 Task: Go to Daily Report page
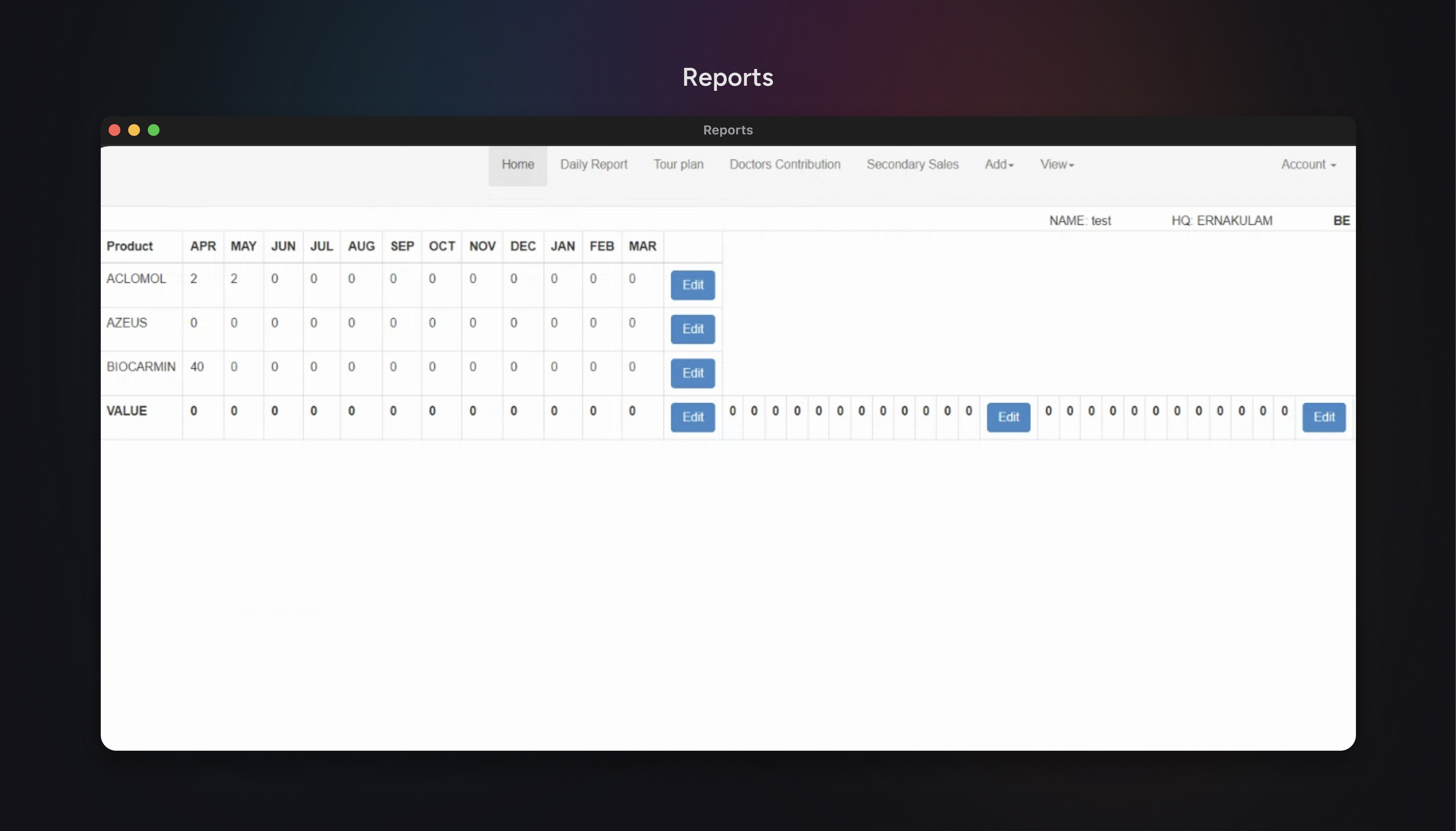(593, 165)
